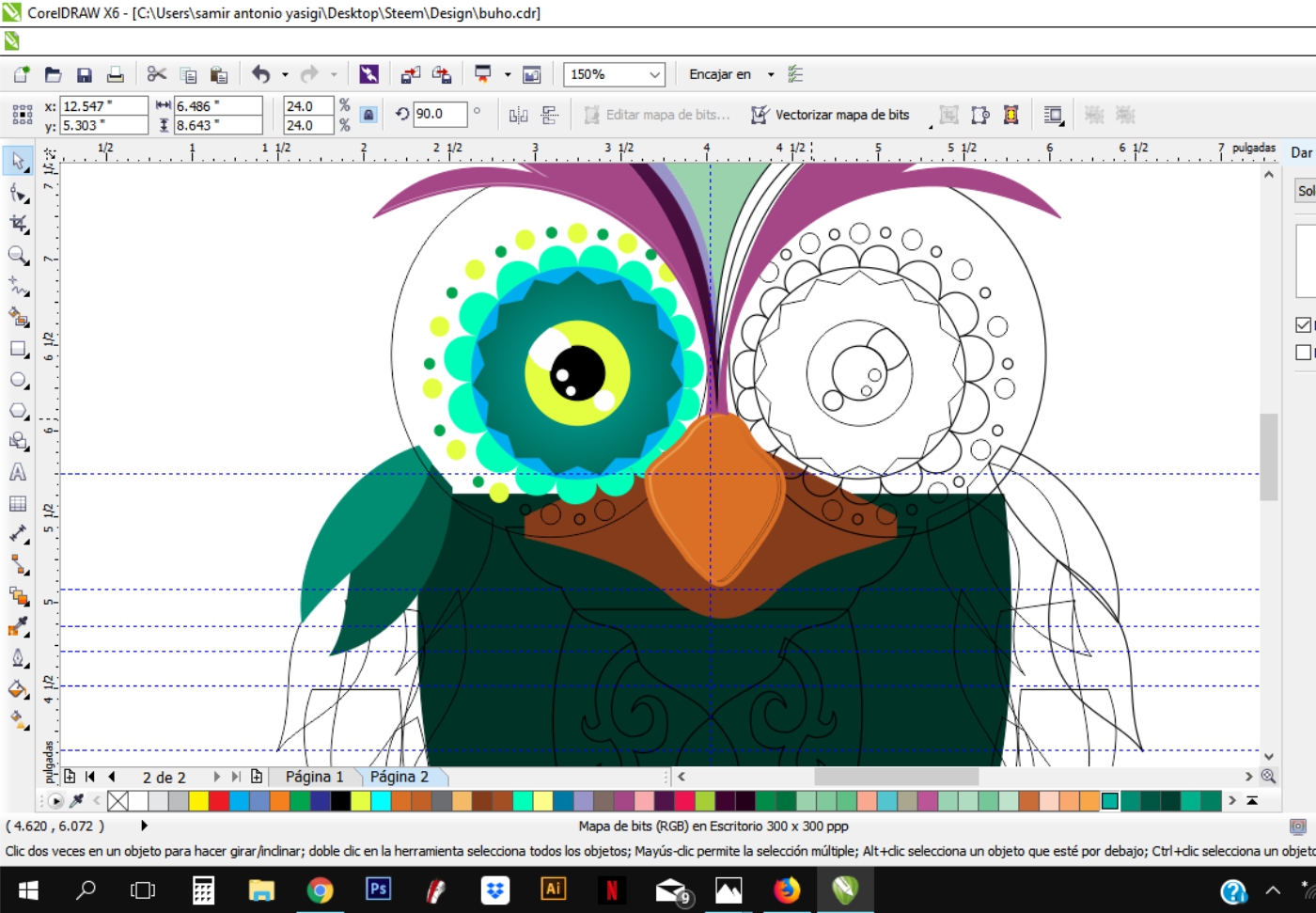Screen dimensions: 1316x913
Task: Print the document
Action: click(x=115, y=74)
